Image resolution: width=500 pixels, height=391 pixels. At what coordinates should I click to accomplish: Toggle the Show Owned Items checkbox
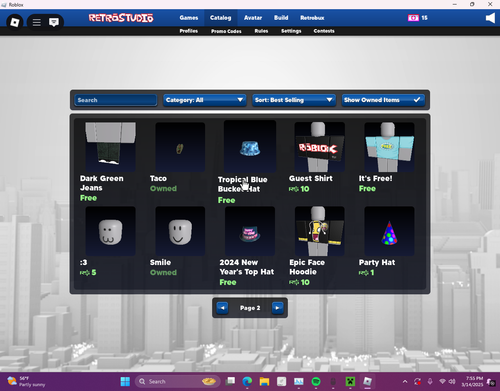pyautogui.click(x=383, y=100)
